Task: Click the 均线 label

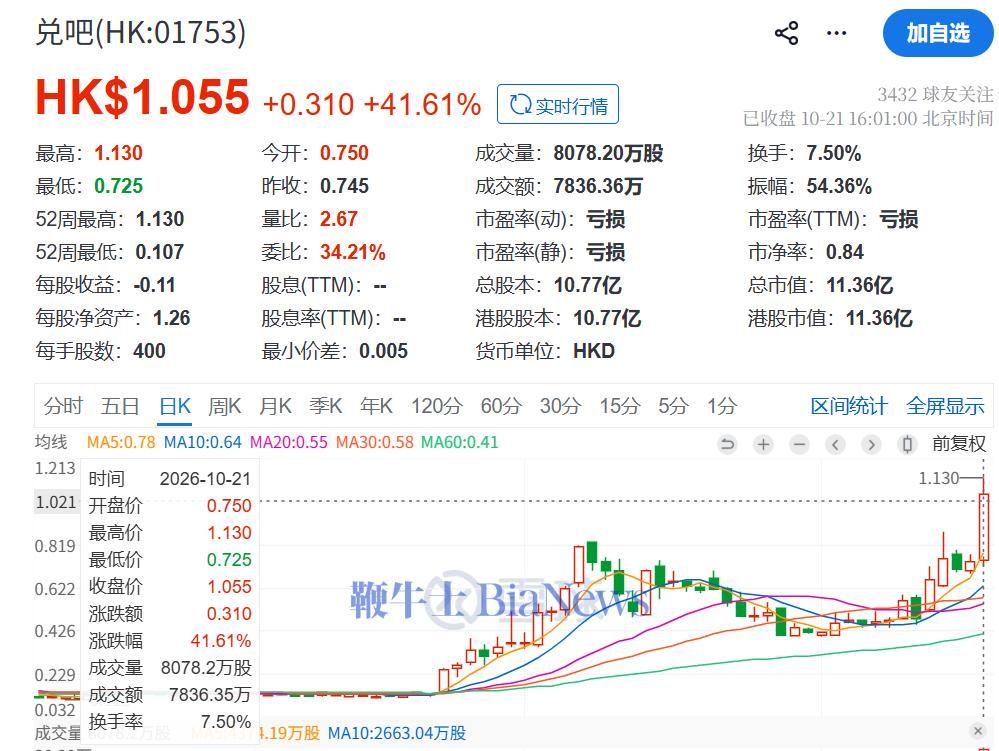Action: coord(51,442)
